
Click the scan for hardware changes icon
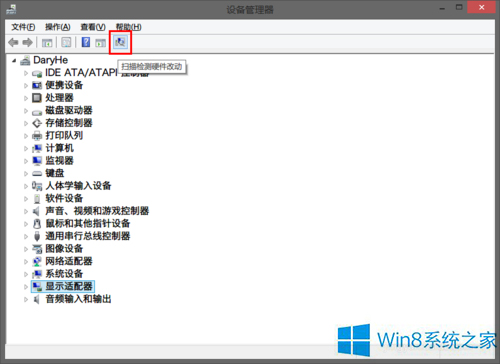coord(120,42)
